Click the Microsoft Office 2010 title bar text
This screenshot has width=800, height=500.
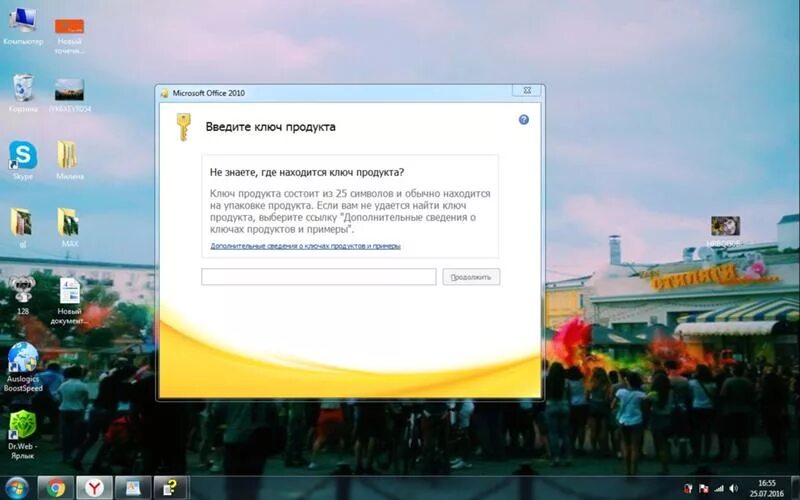[x=208, y=93]
